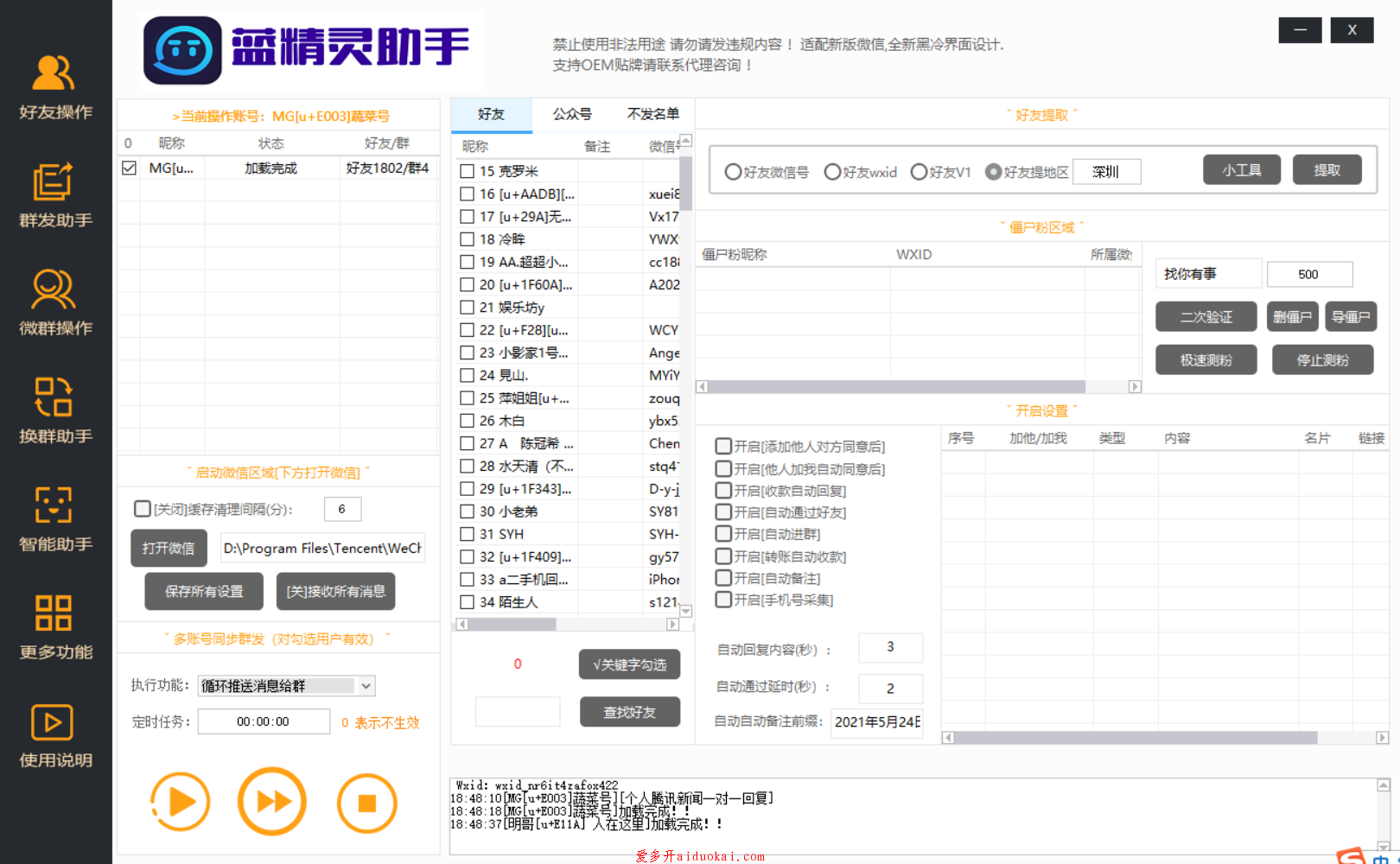Click the 定时任务 time field 00:00:00

pos(264,721)
